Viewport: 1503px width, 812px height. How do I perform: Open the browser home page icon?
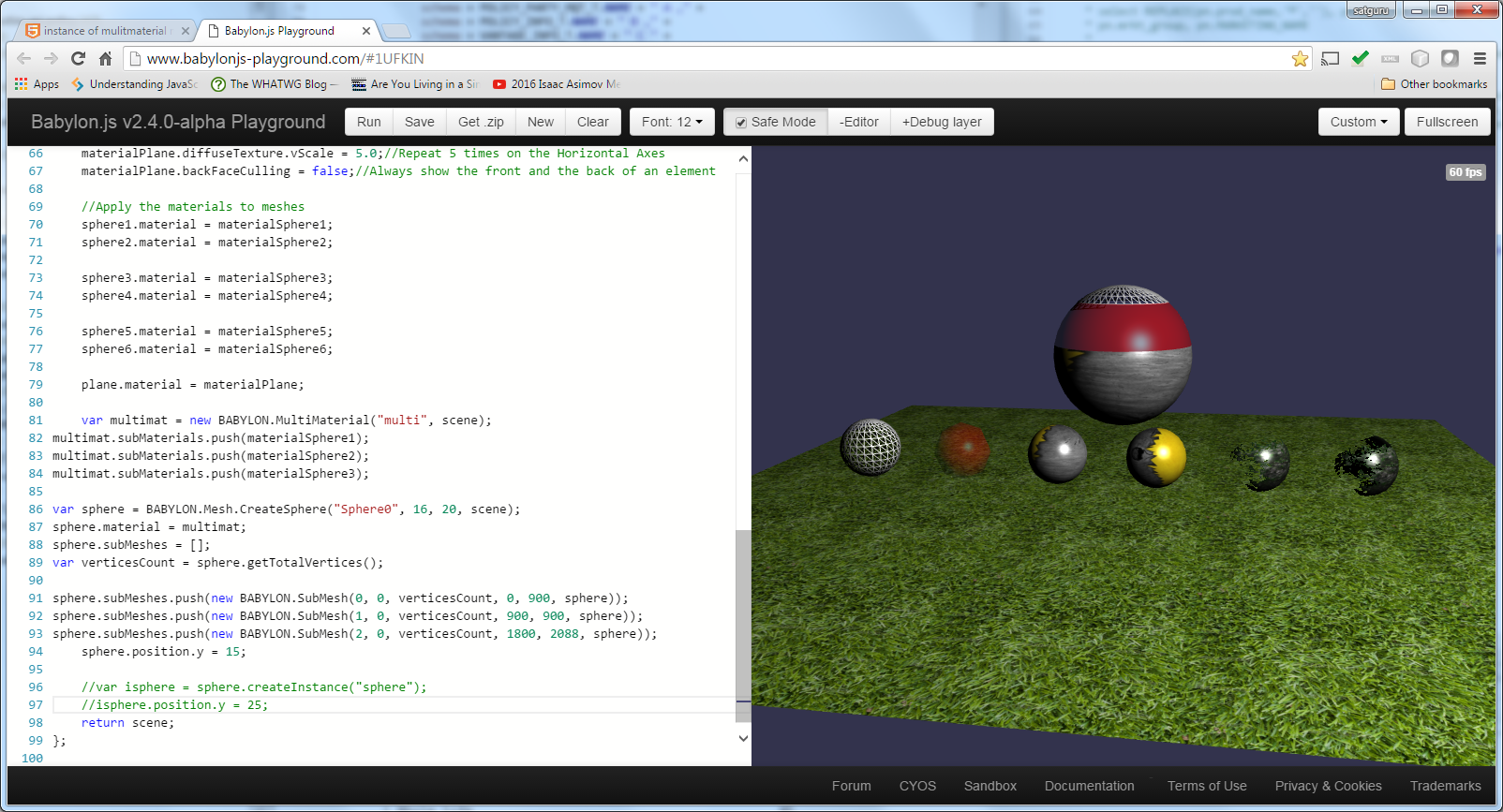click(x=106, y=58)
